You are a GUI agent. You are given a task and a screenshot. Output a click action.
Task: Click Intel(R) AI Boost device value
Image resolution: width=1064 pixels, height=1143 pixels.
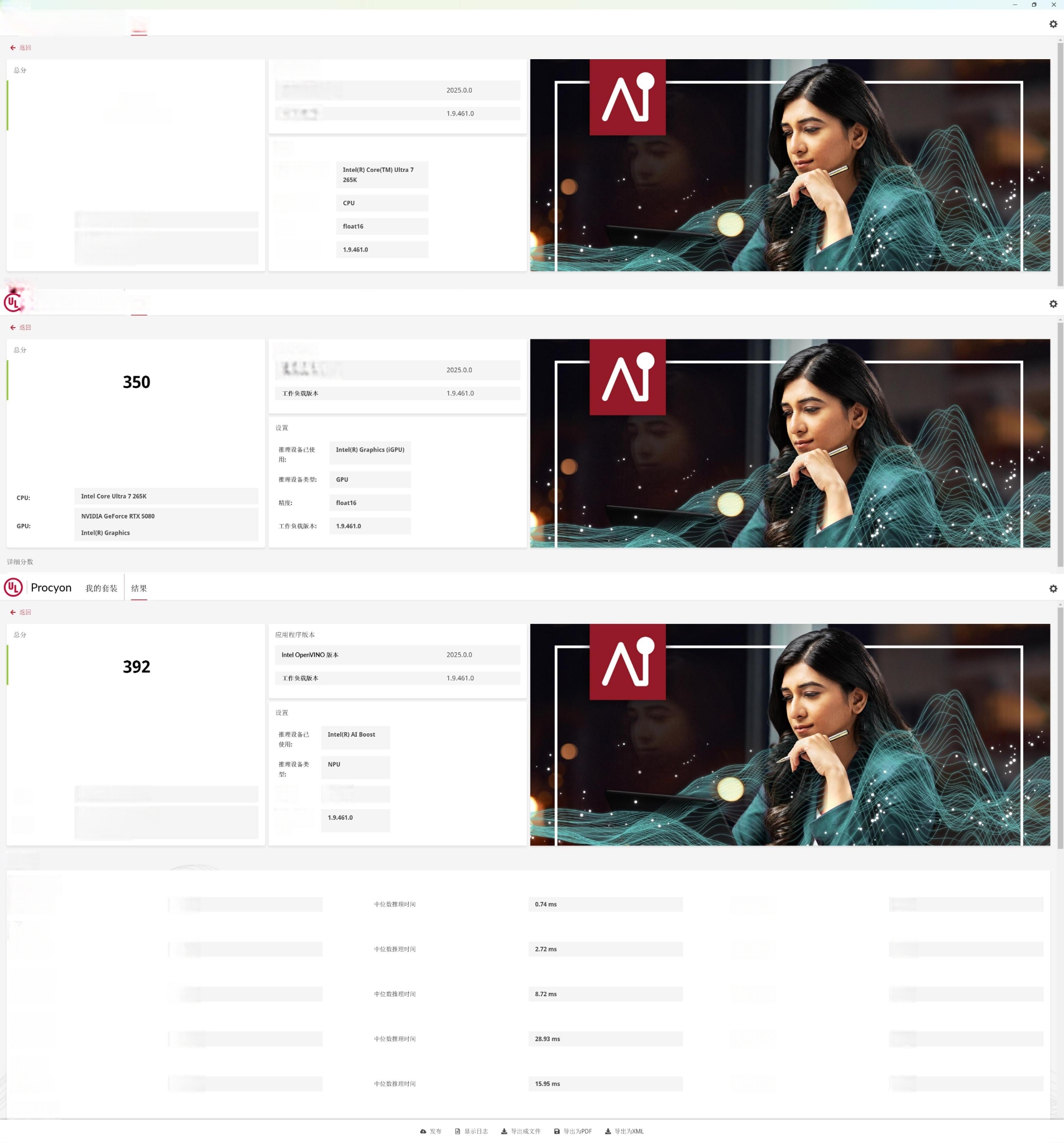pos(356,738)
